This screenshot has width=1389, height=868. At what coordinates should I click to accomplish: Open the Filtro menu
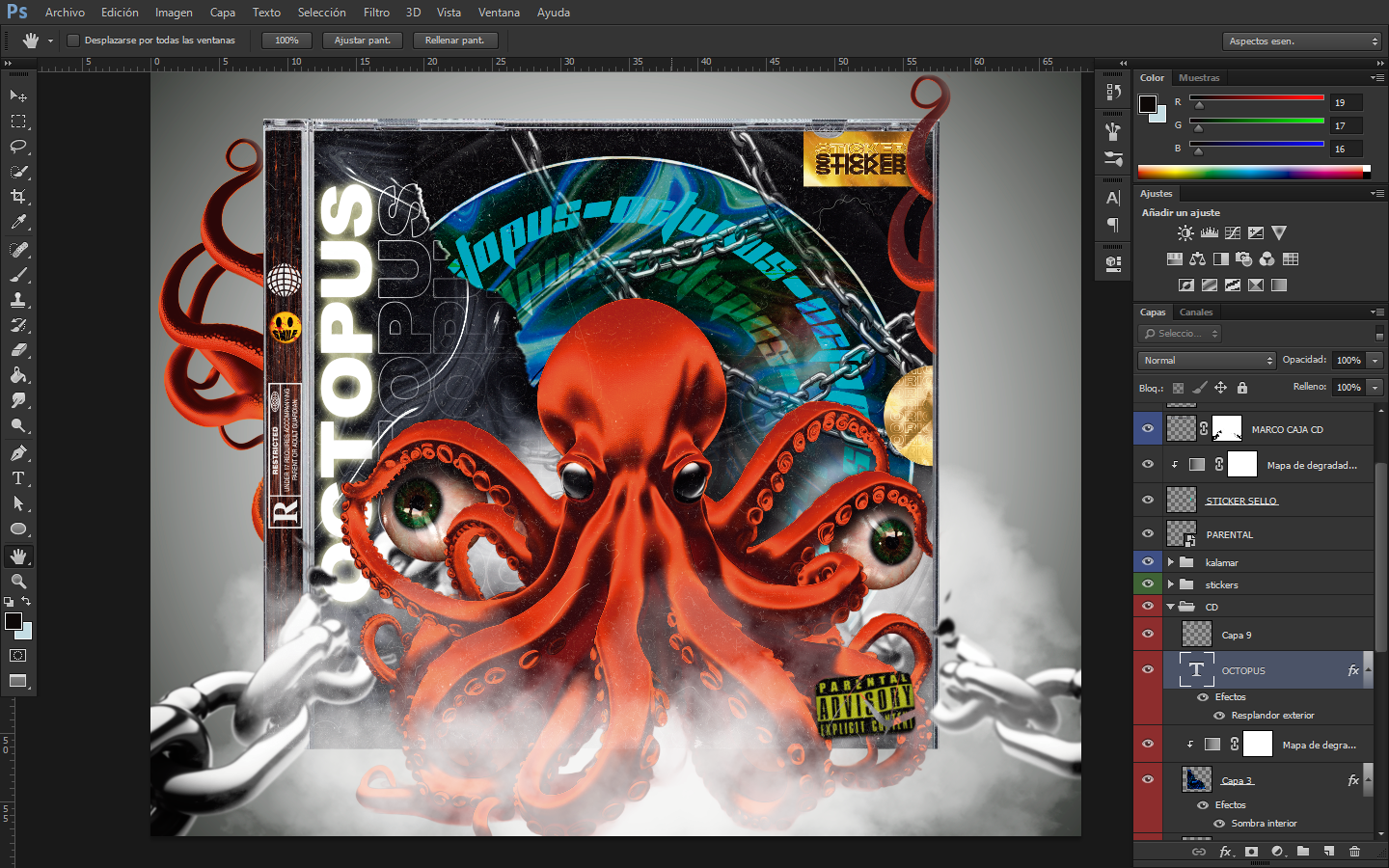376,13
